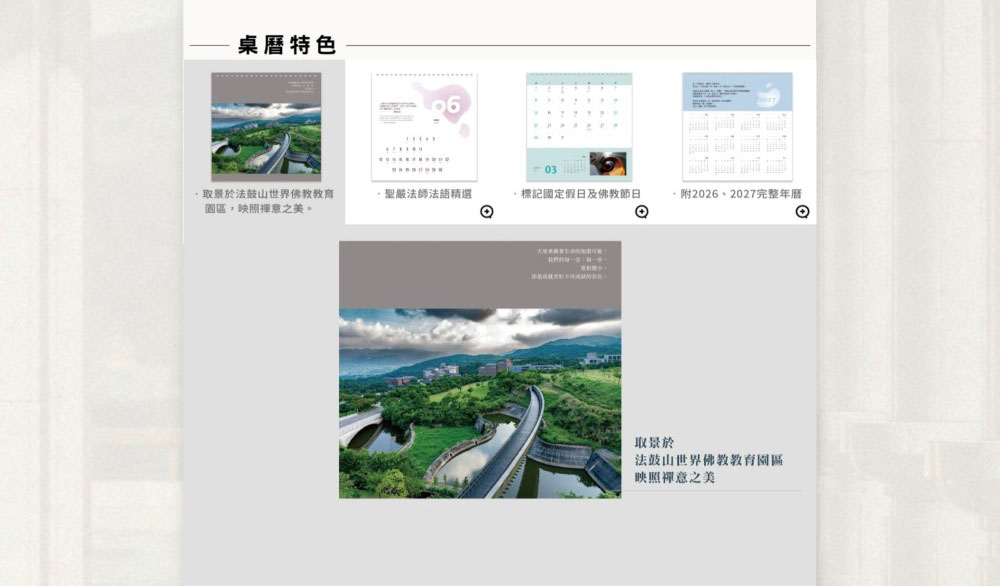Click the 映照禪意之美 text beside large image
The width and height of the screenshot is (1000, 586).
point(675,478)
